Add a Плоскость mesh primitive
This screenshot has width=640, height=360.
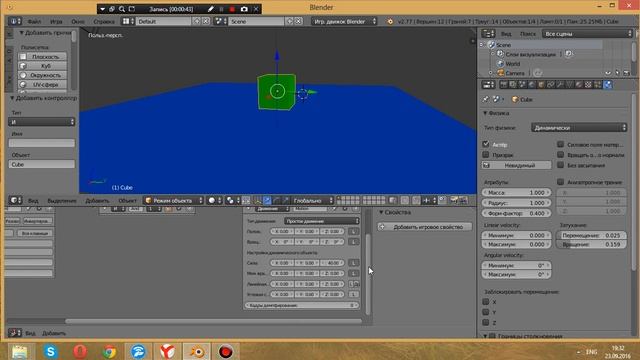(x=42, y=57)
